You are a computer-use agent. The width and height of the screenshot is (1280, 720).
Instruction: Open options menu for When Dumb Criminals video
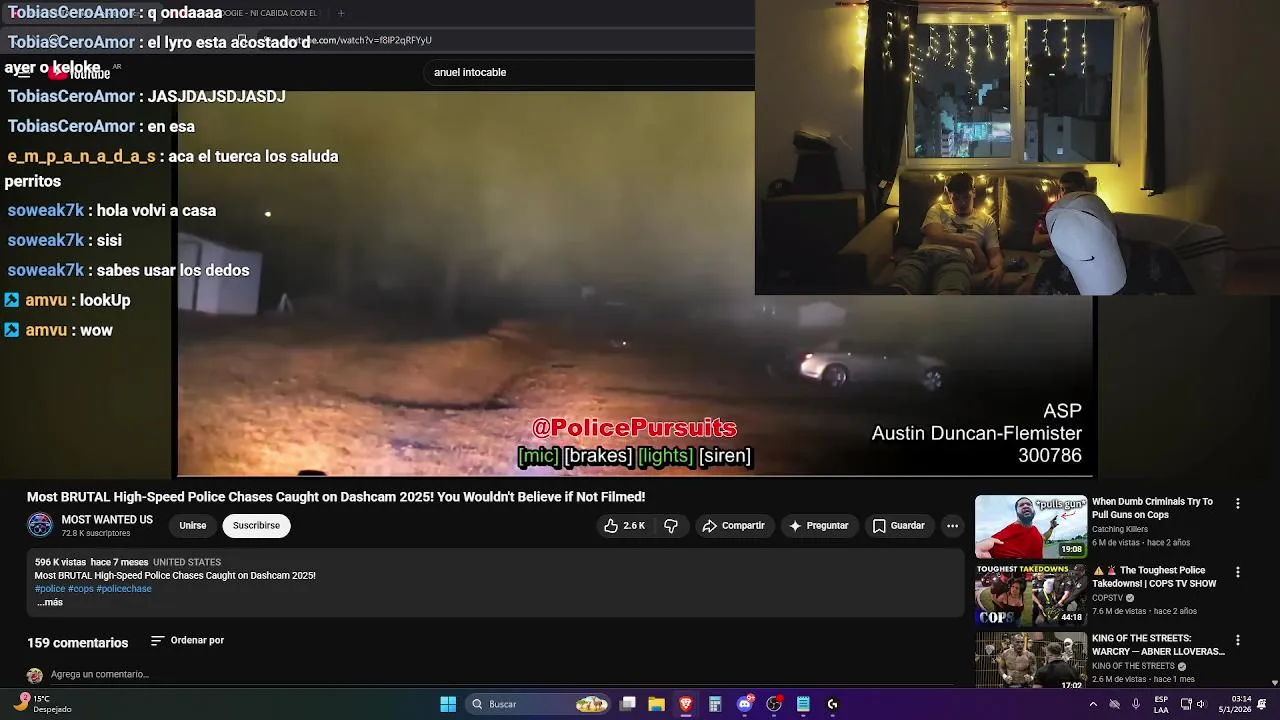pyautogui.click(x=1238, y=504)
